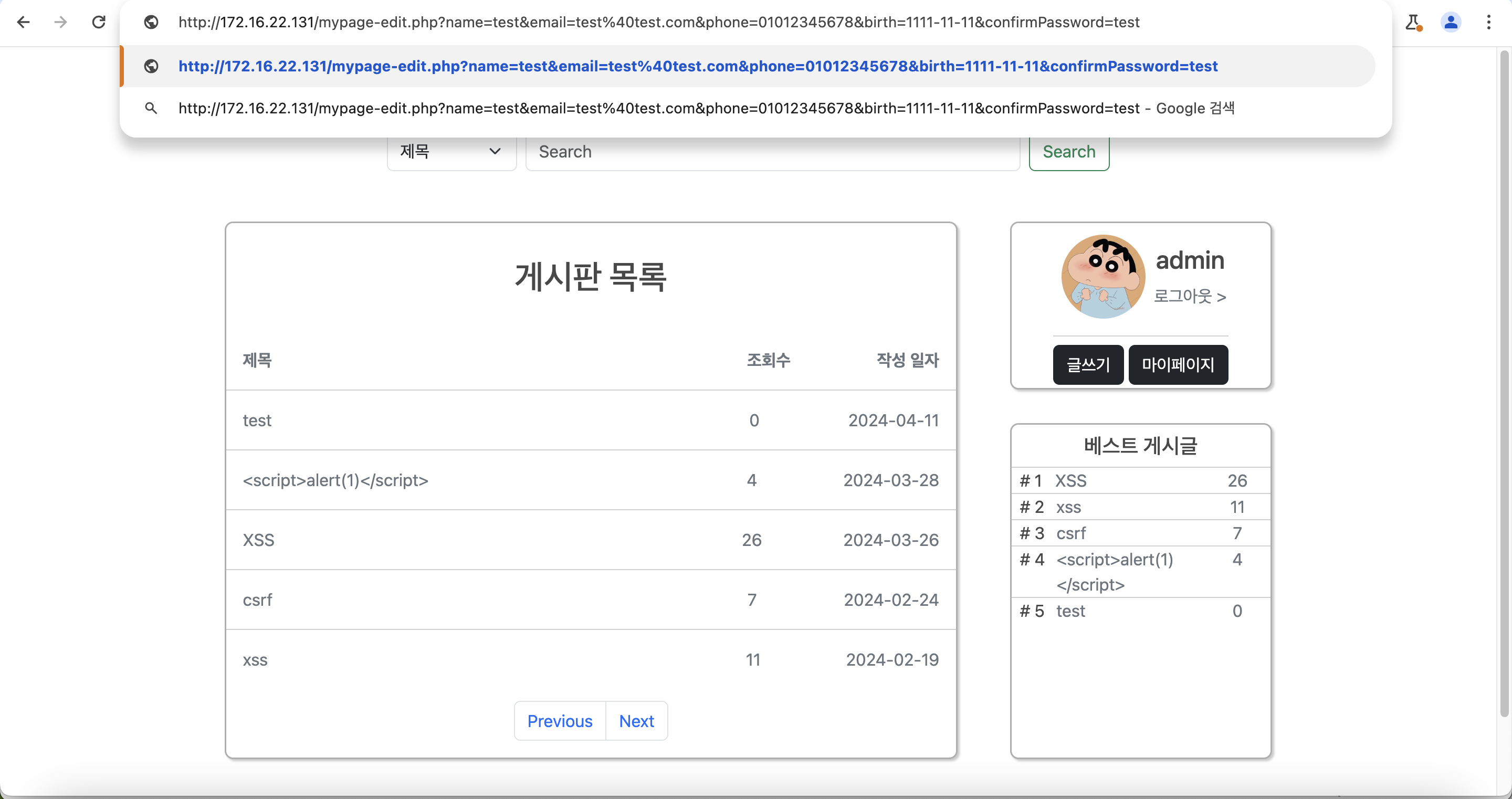Screen dimensions: 1512x799
Task: Go to the Next page
Action: click(636, 721)
